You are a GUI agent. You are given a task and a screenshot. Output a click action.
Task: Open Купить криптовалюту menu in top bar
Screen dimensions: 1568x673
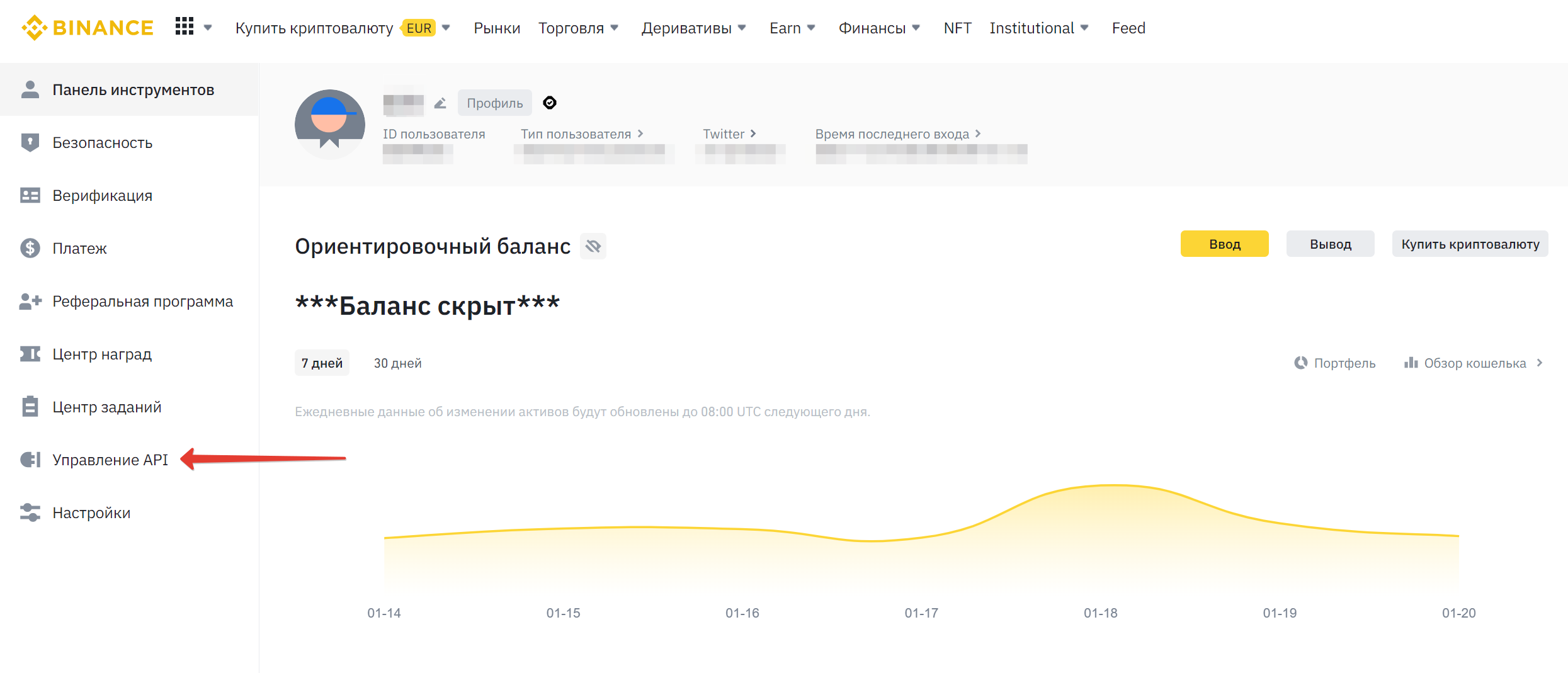(x=314, y=28)
